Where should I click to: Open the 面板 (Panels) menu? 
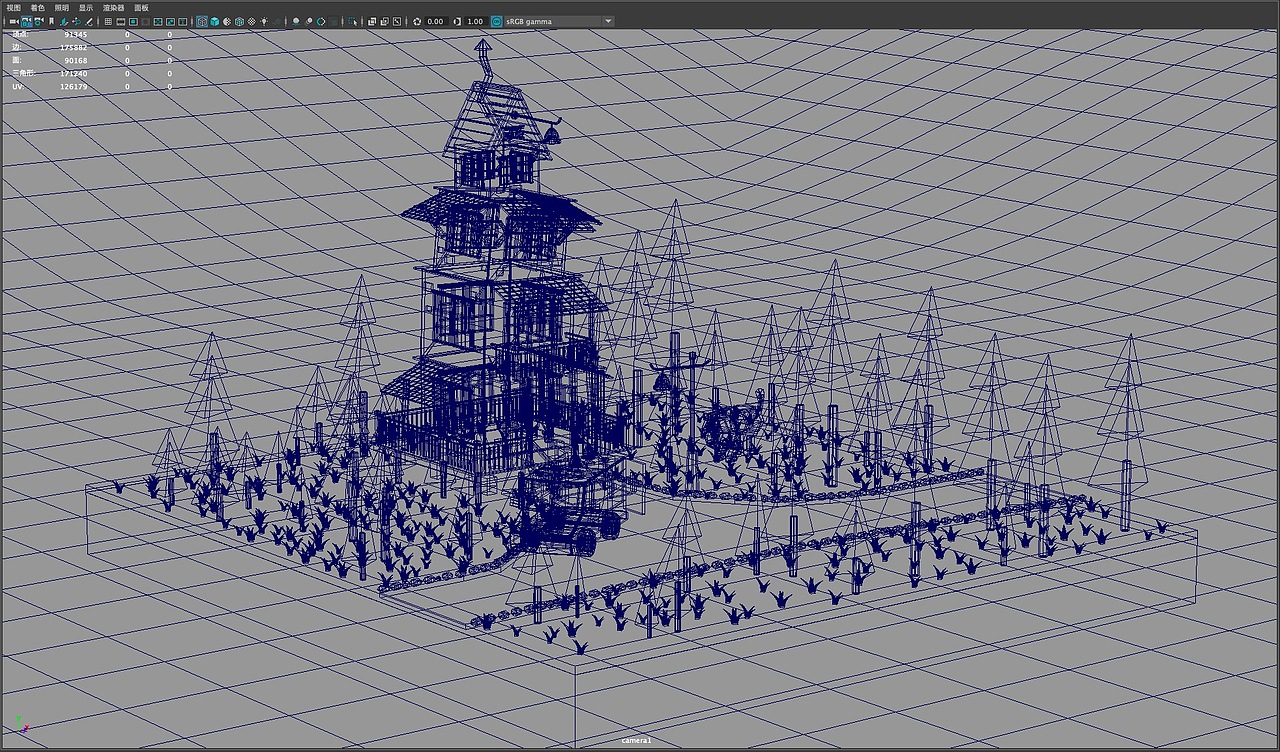click(x=141, y=7)
